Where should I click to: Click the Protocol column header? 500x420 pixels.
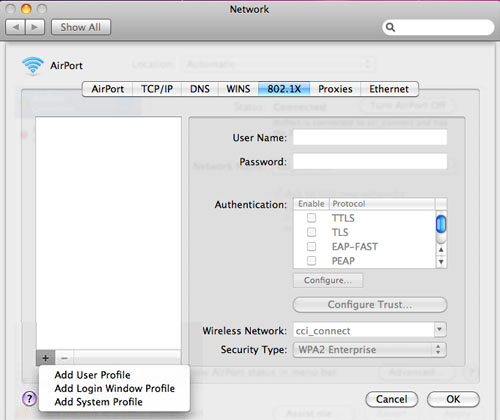382,204
